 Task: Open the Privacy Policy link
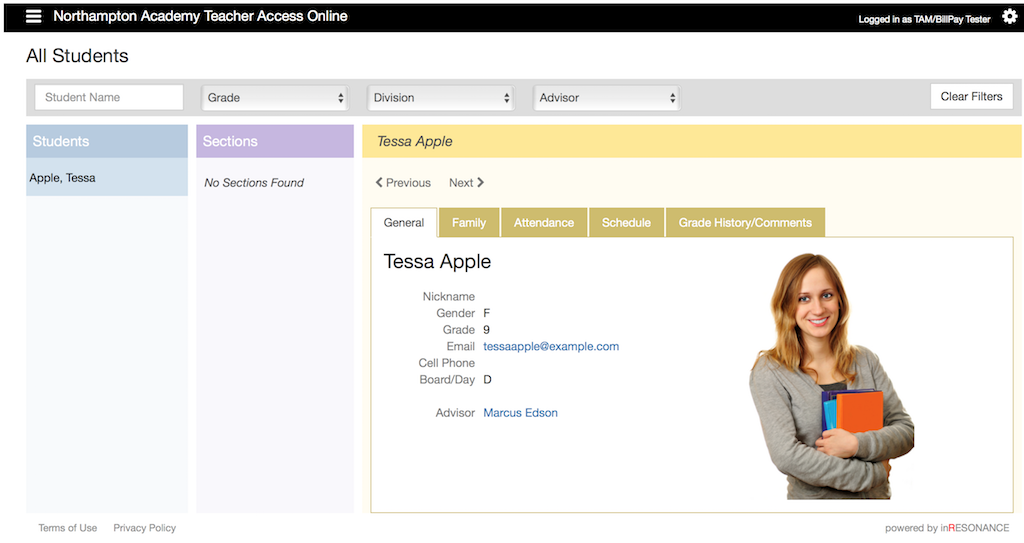(x=144, y=528)
